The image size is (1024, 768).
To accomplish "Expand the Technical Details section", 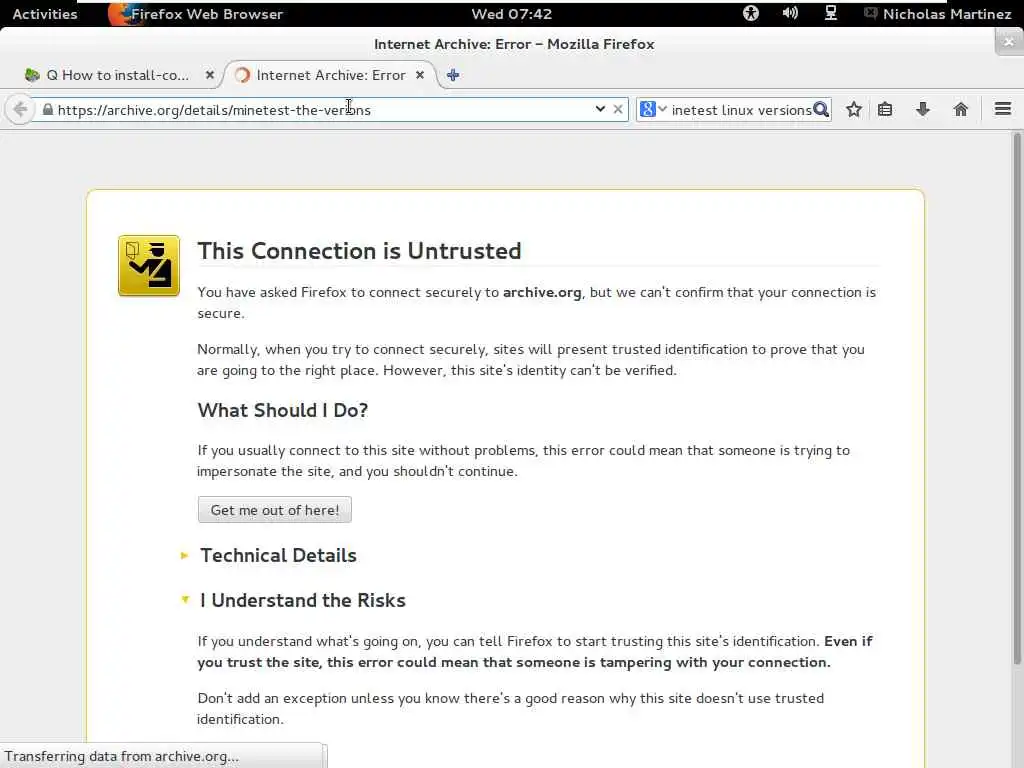I will click(278, 555).
